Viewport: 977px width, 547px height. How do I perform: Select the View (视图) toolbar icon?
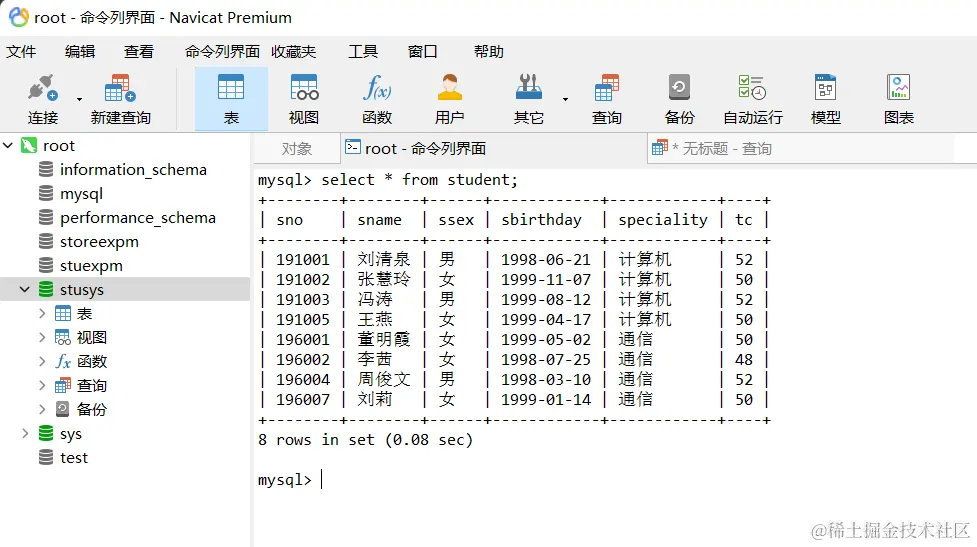click(x=304, y=88)
